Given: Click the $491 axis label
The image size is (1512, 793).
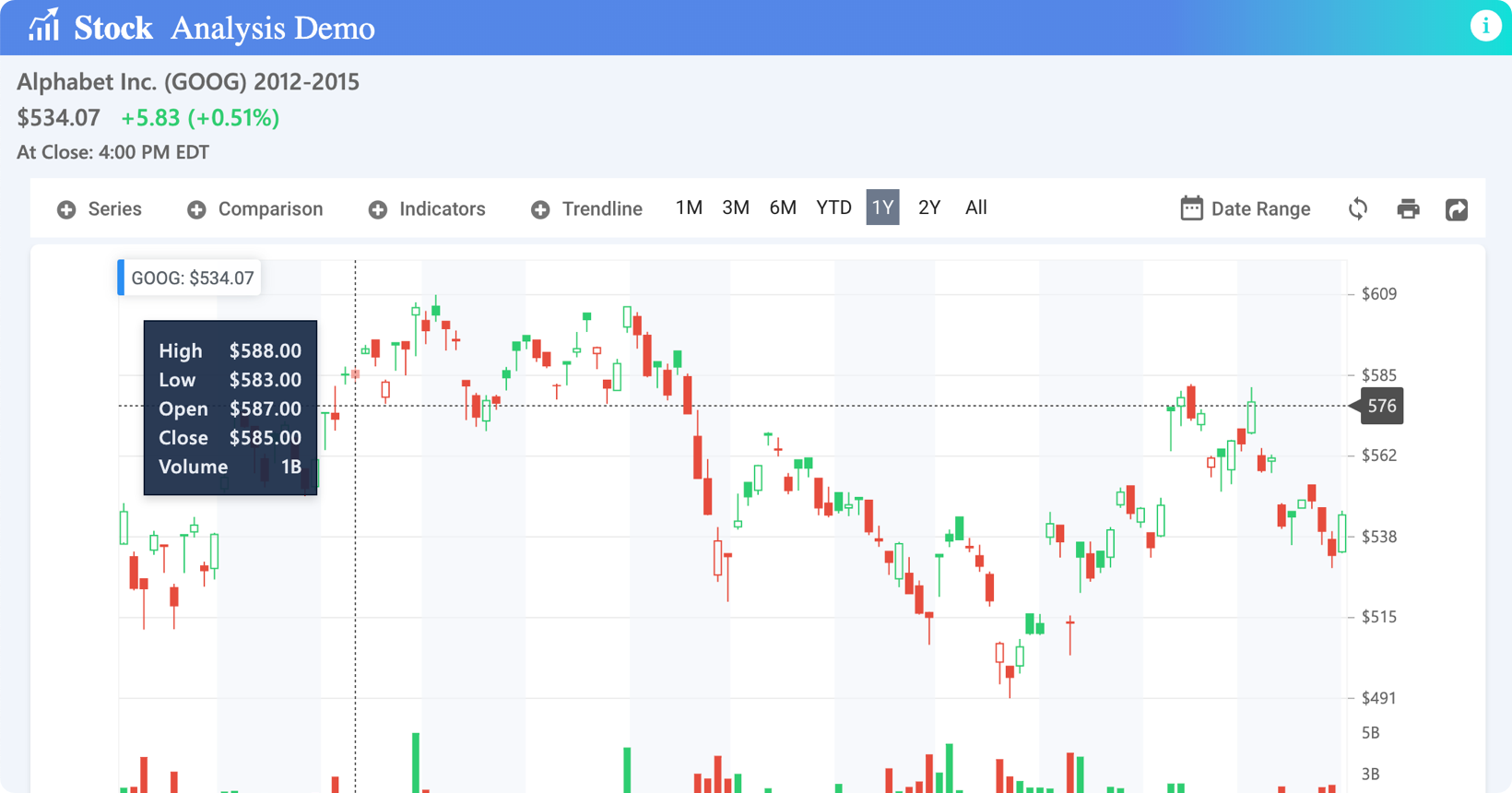Looking at the screenshot, I should click(x=1379, y=698).
